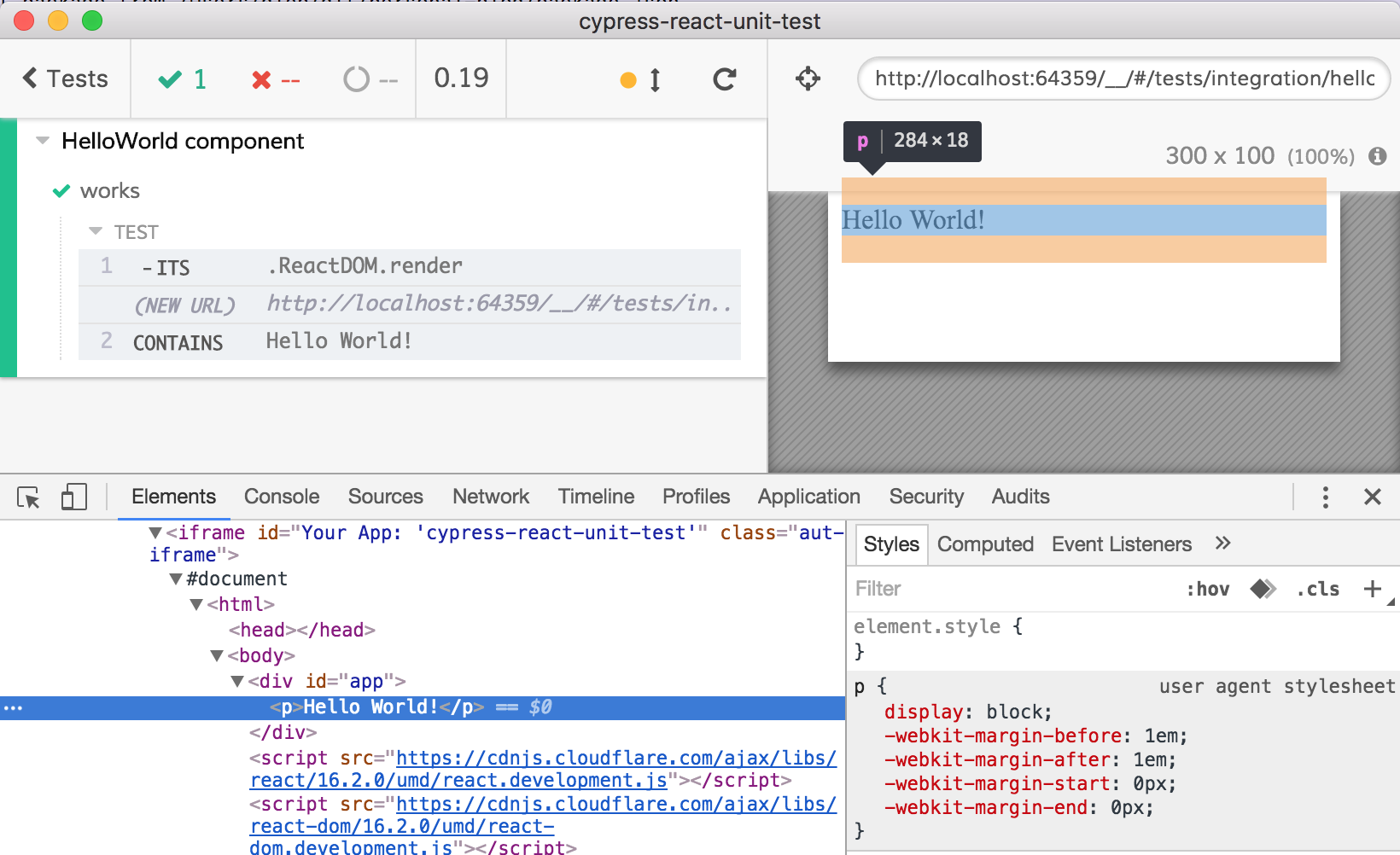Open the Application tab
1400x855 pixels.
click(x=808, y=497)
